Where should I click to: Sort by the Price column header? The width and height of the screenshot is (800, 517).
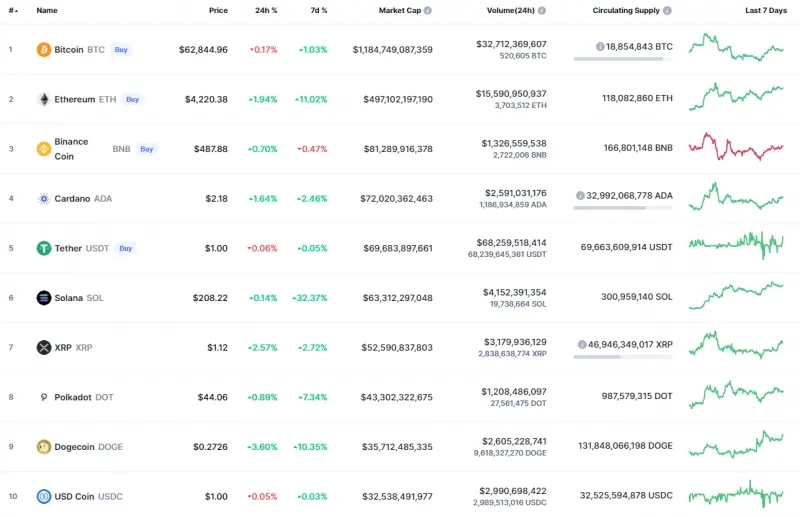click(218, 10)
